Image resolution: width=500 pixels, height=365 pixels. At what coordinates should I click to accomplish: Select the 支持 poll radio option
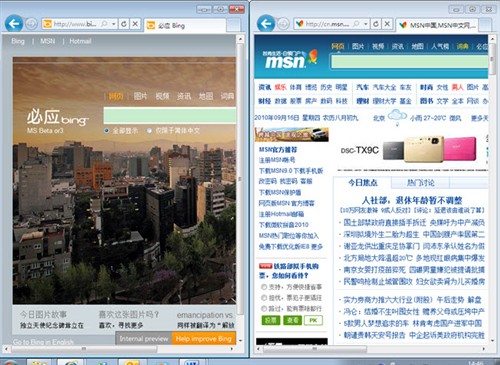click(264, 287)
